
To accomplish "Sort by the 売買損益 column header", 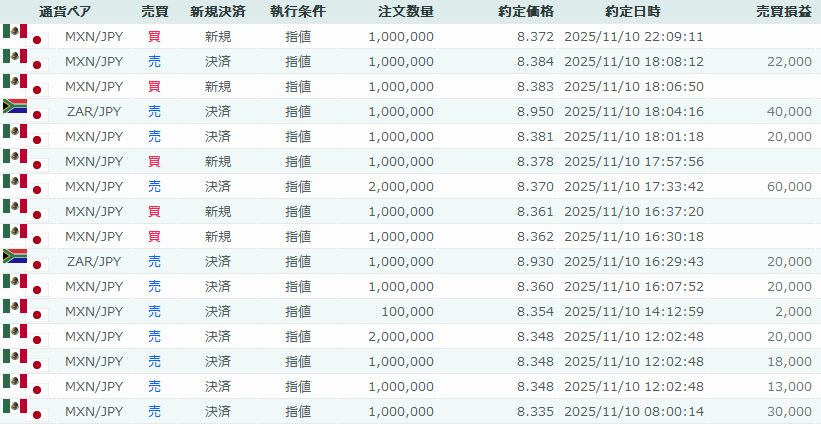I will (783, 12).
